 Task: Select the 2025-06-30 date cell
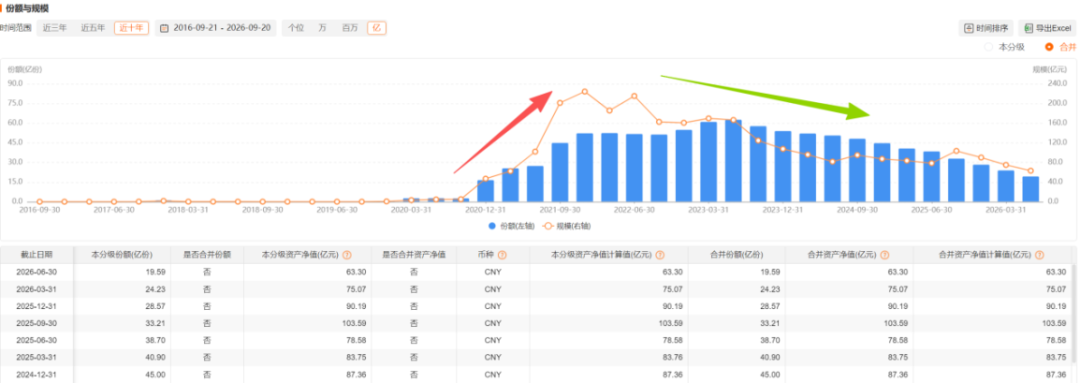(37, 340)
